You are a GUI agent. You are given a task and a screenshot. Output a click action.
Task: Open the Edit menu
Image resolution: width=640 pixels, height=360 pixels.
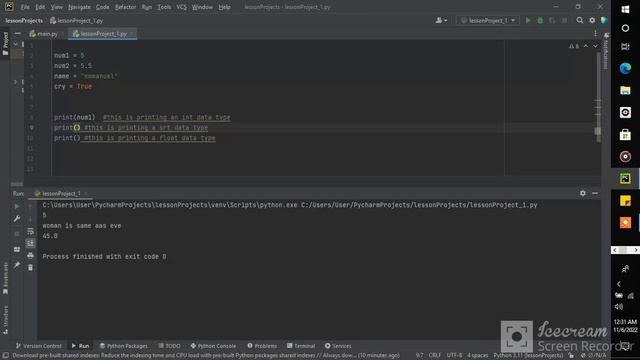[40, 7]
